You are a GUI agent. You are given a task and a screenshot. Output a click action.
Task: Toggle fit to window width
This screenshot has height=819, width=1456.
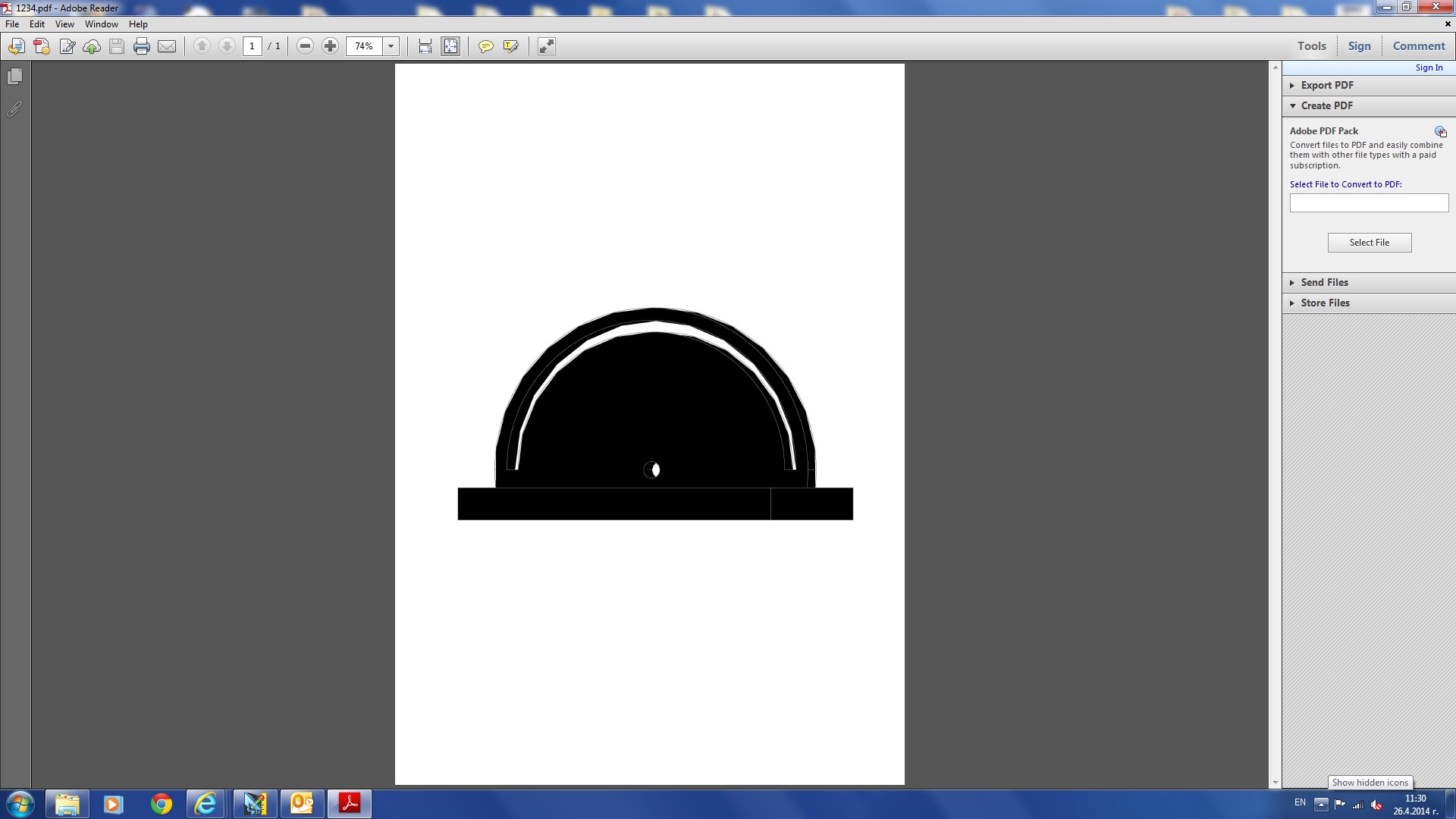pos(425,46)
